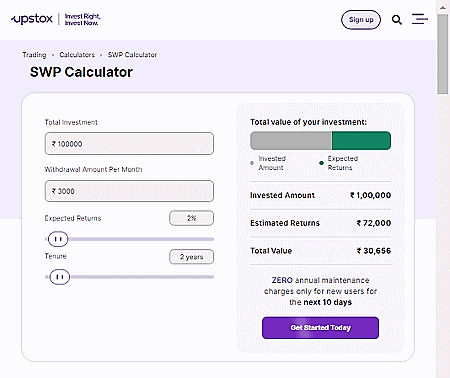Select the SWP Calculator breadcrumb item
This screenshot has width=450, height=378.
pos(132,55)
